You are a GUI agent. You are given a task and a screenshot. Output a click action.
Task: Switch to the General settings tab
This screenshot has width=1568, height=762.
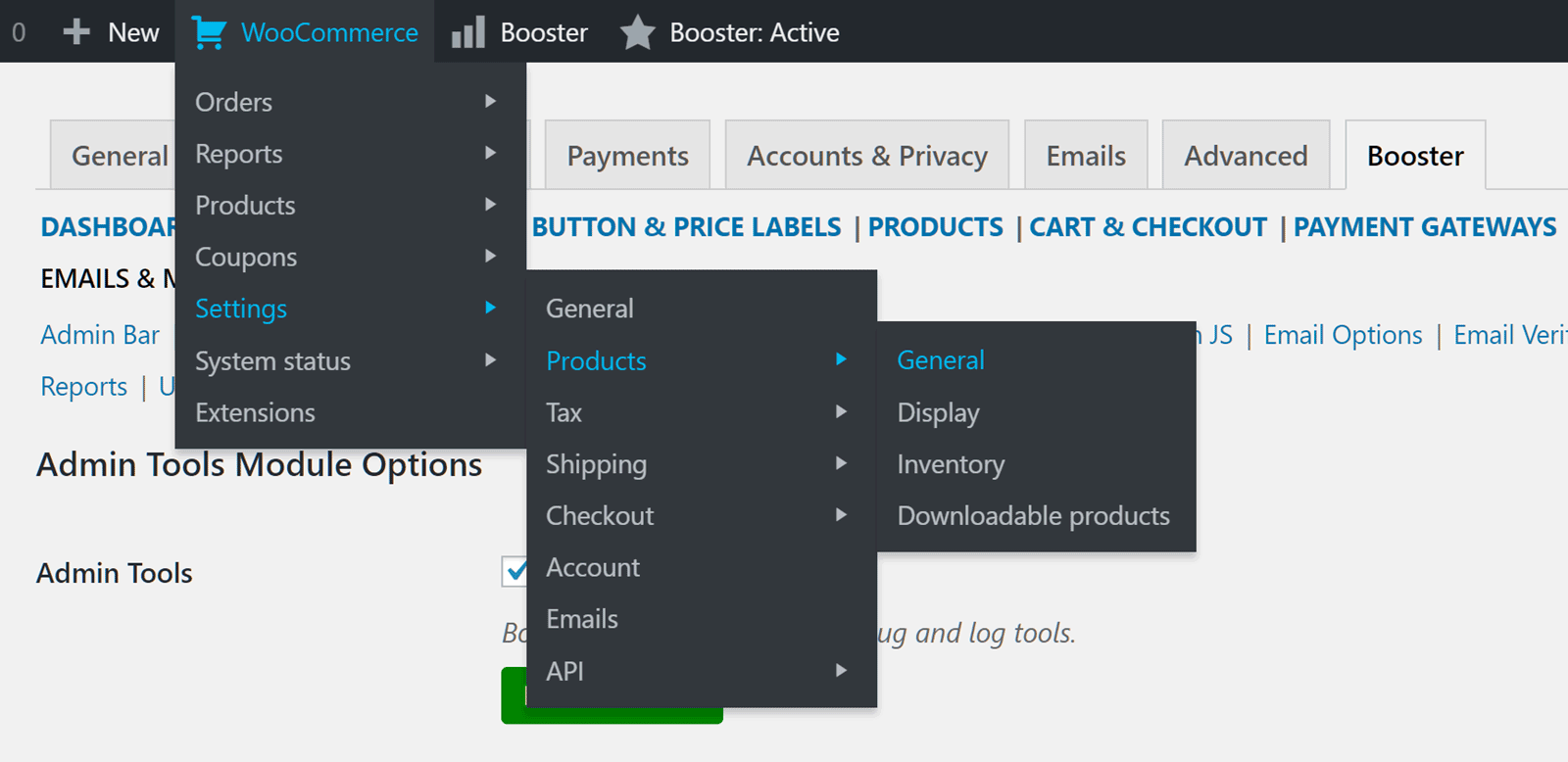[113, 155]
